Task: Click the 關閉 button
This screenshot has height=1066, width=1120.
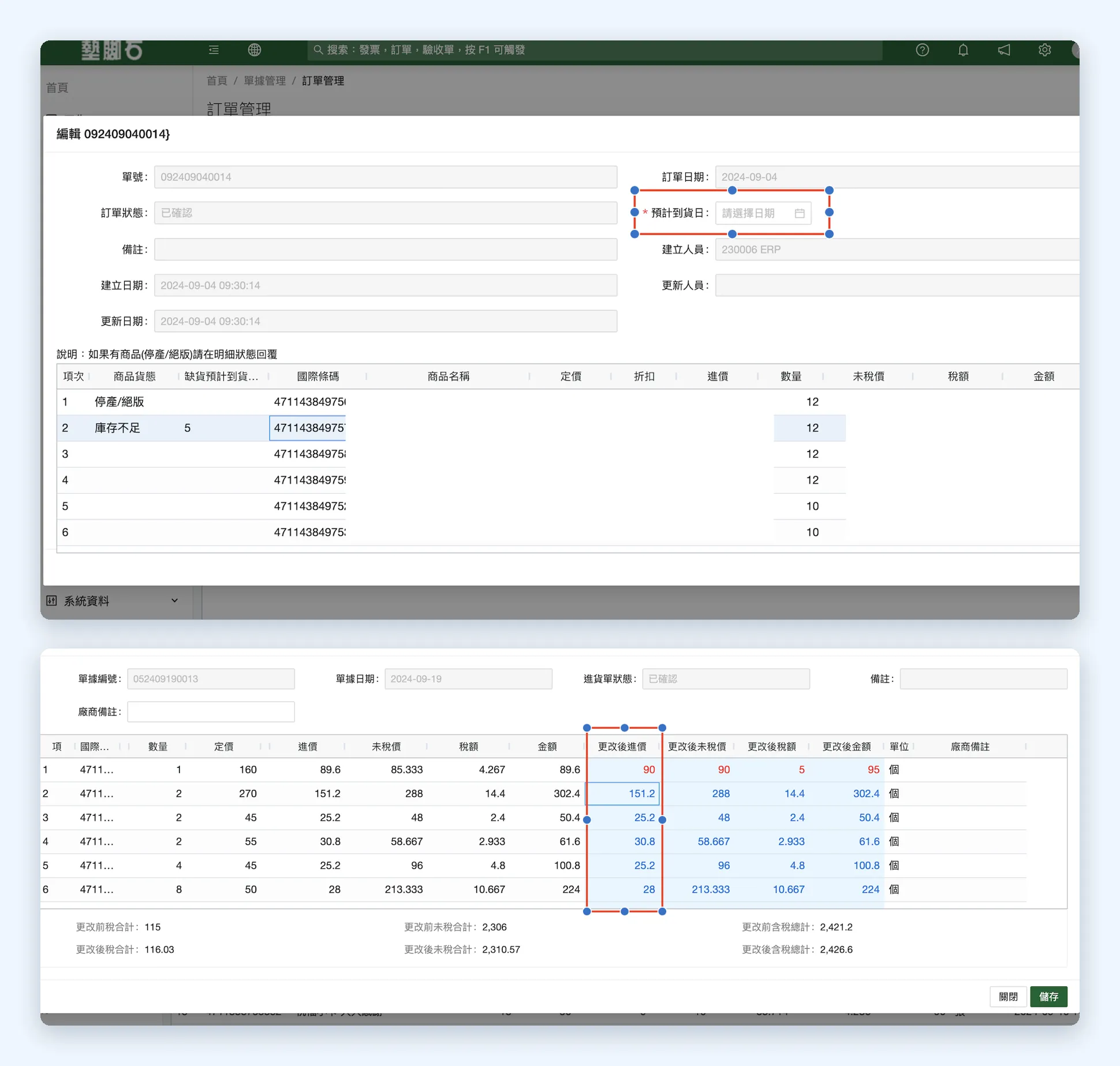Action: point(1008,996)
